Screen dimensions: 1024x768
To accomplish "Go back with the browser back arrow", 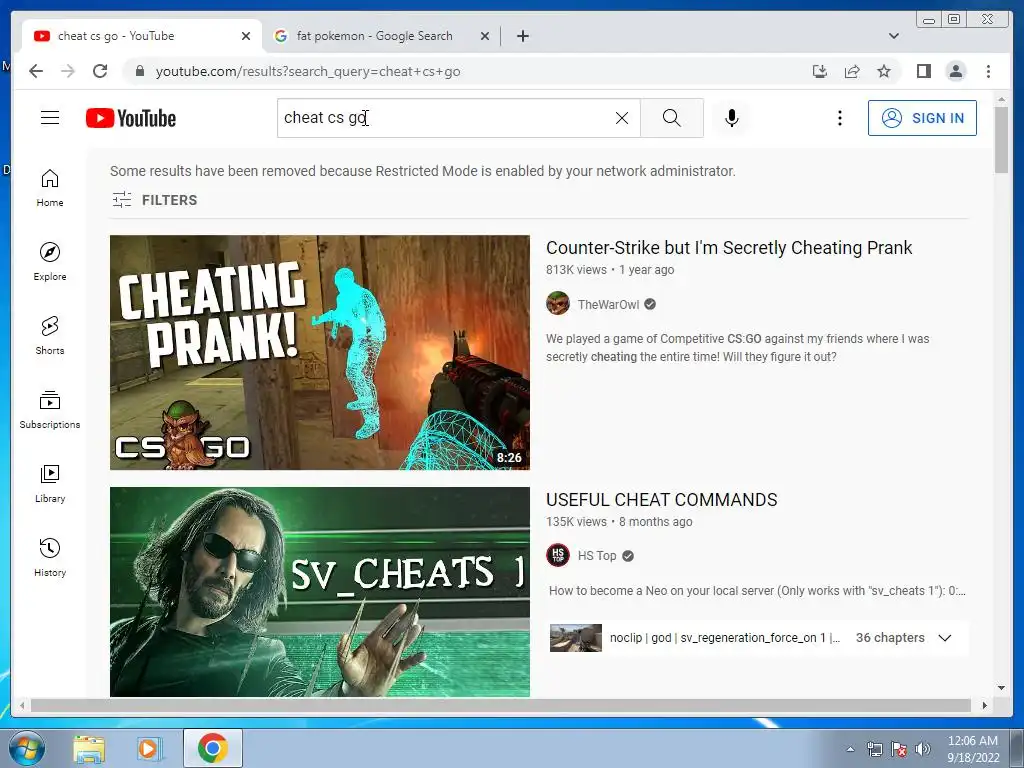I will pos(36,71).
